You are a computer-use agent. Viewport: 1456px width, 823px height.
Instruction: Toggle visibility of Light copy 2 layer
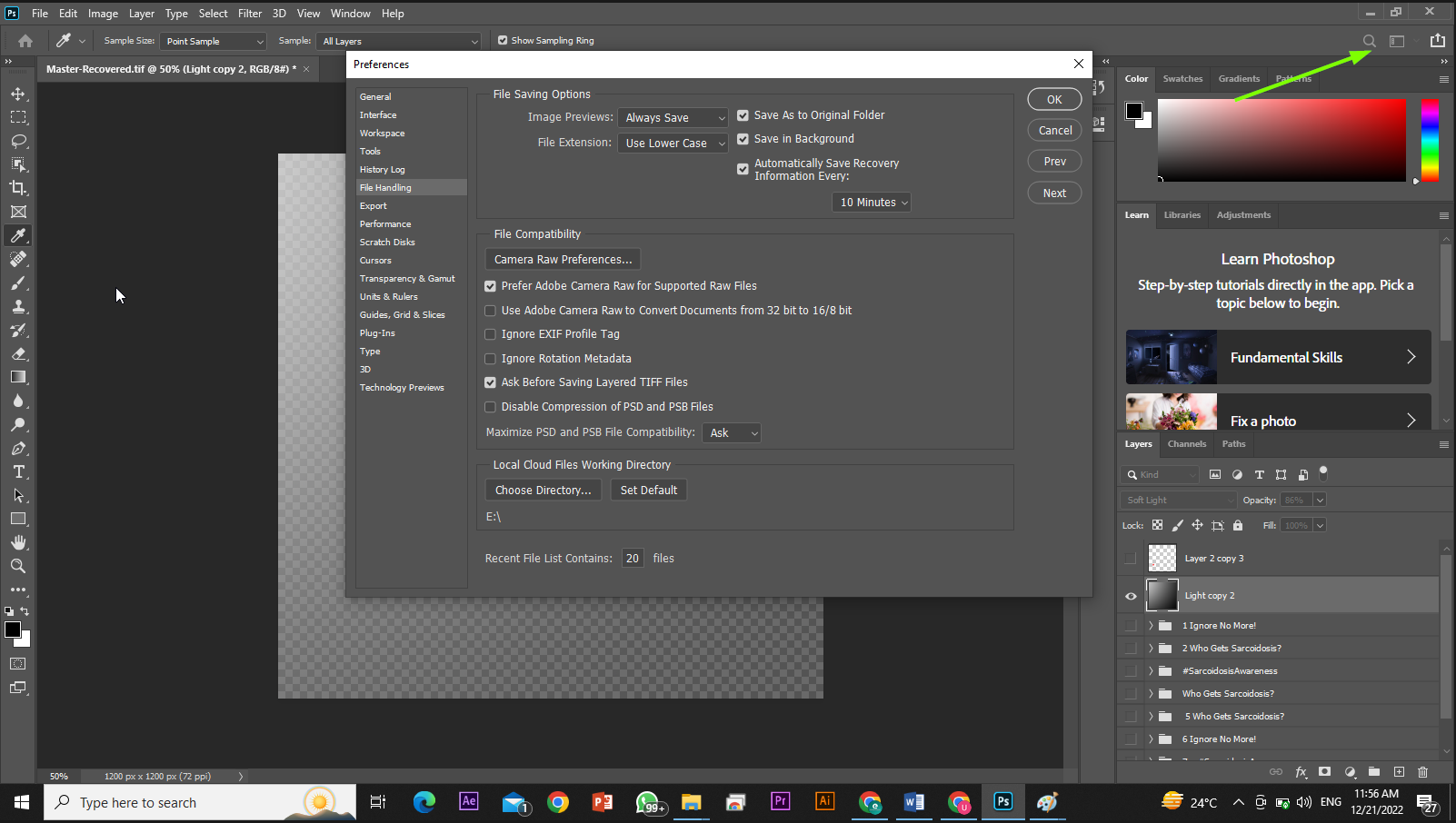click(1131, 595)
